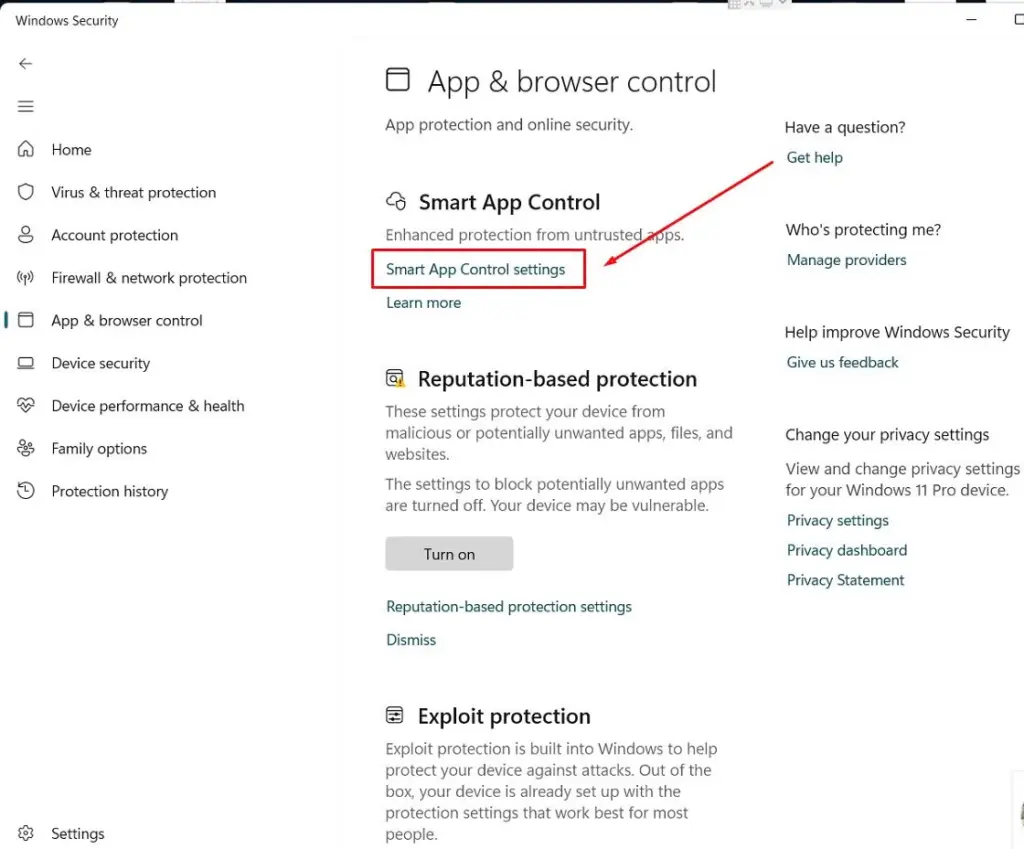Click the Device performance & health heart icon
The width and height of the screenshot is (1024, 849).
[x=26, y=406]
